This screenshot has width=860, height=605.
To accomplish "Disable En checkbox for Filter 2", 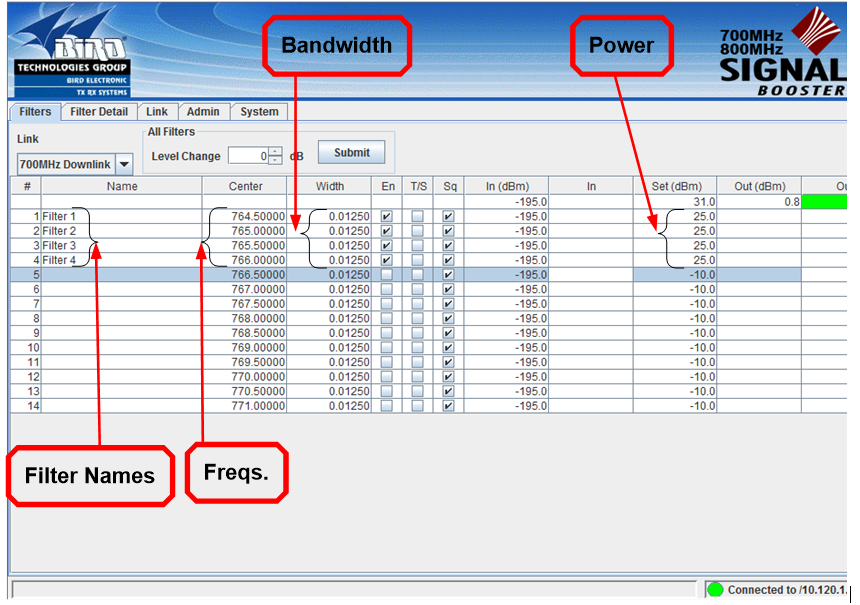I will pos(387,231).
